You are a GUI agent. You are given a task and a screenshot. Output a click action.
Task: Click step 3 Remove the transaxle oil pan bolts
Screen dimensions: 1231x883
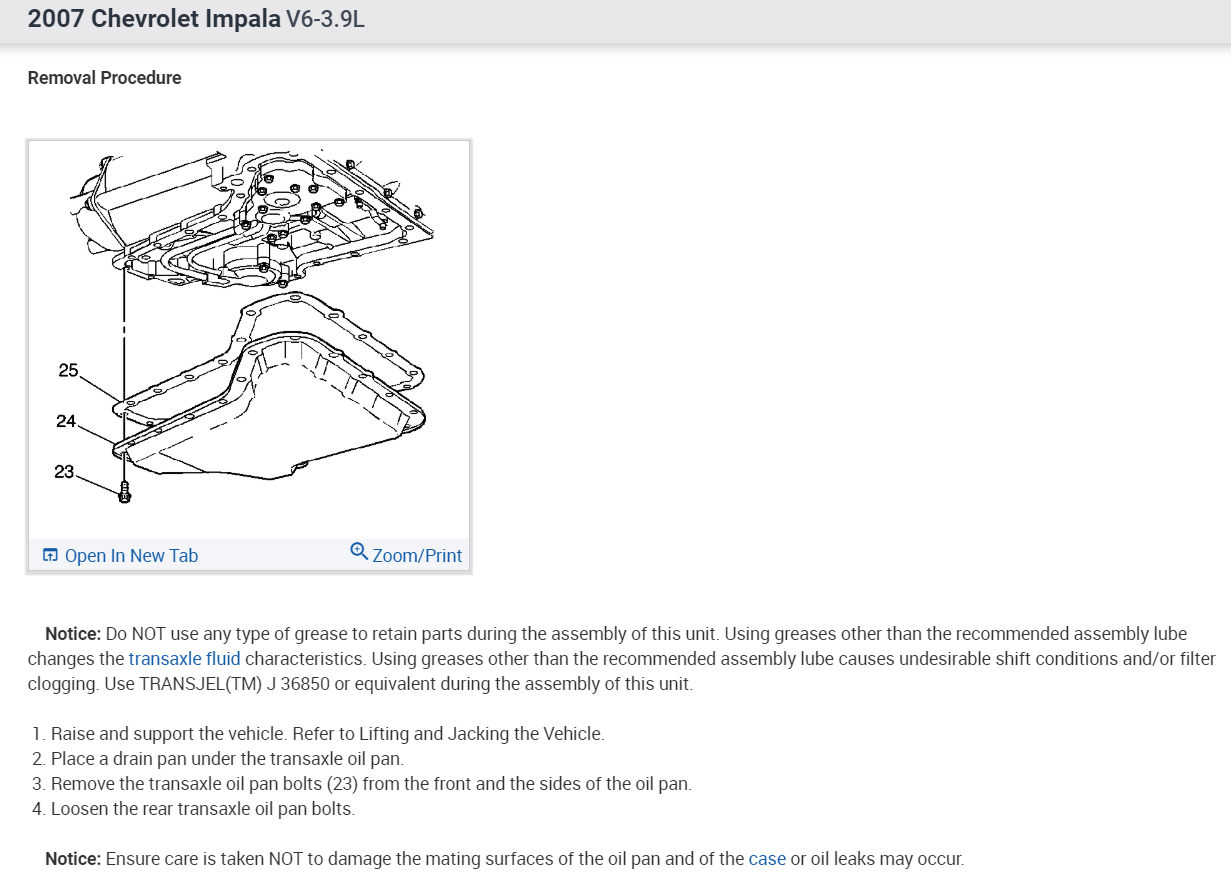pos(362,784)
